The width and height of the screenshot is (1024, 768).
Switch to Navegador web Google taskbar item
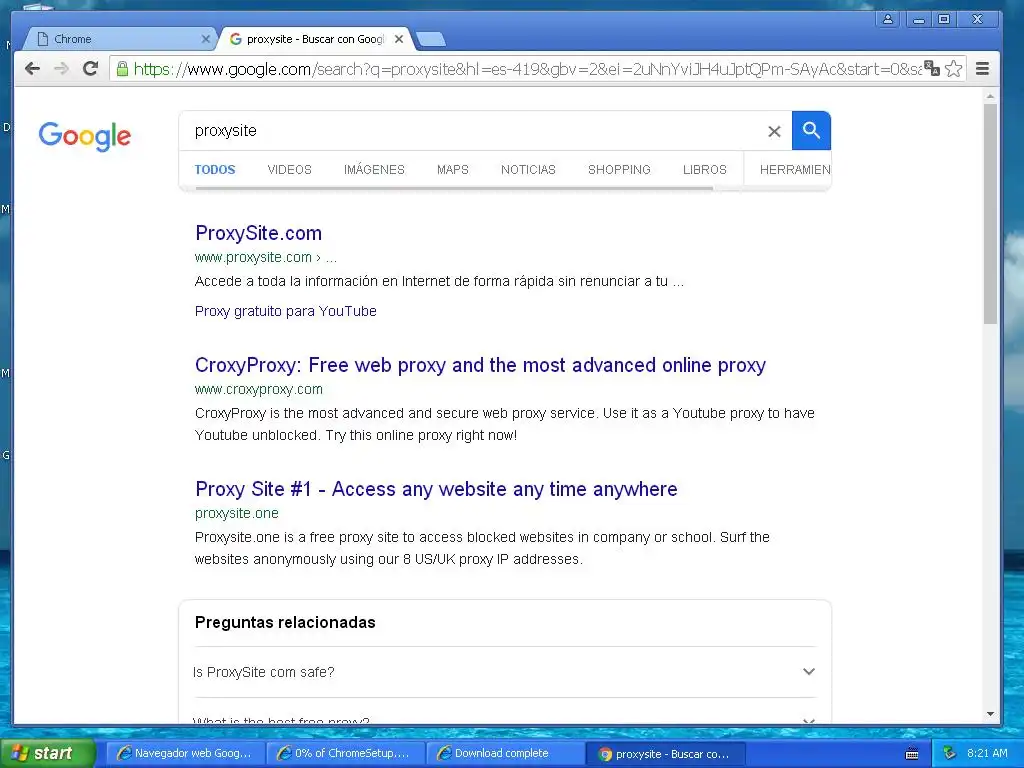(185, 753)
